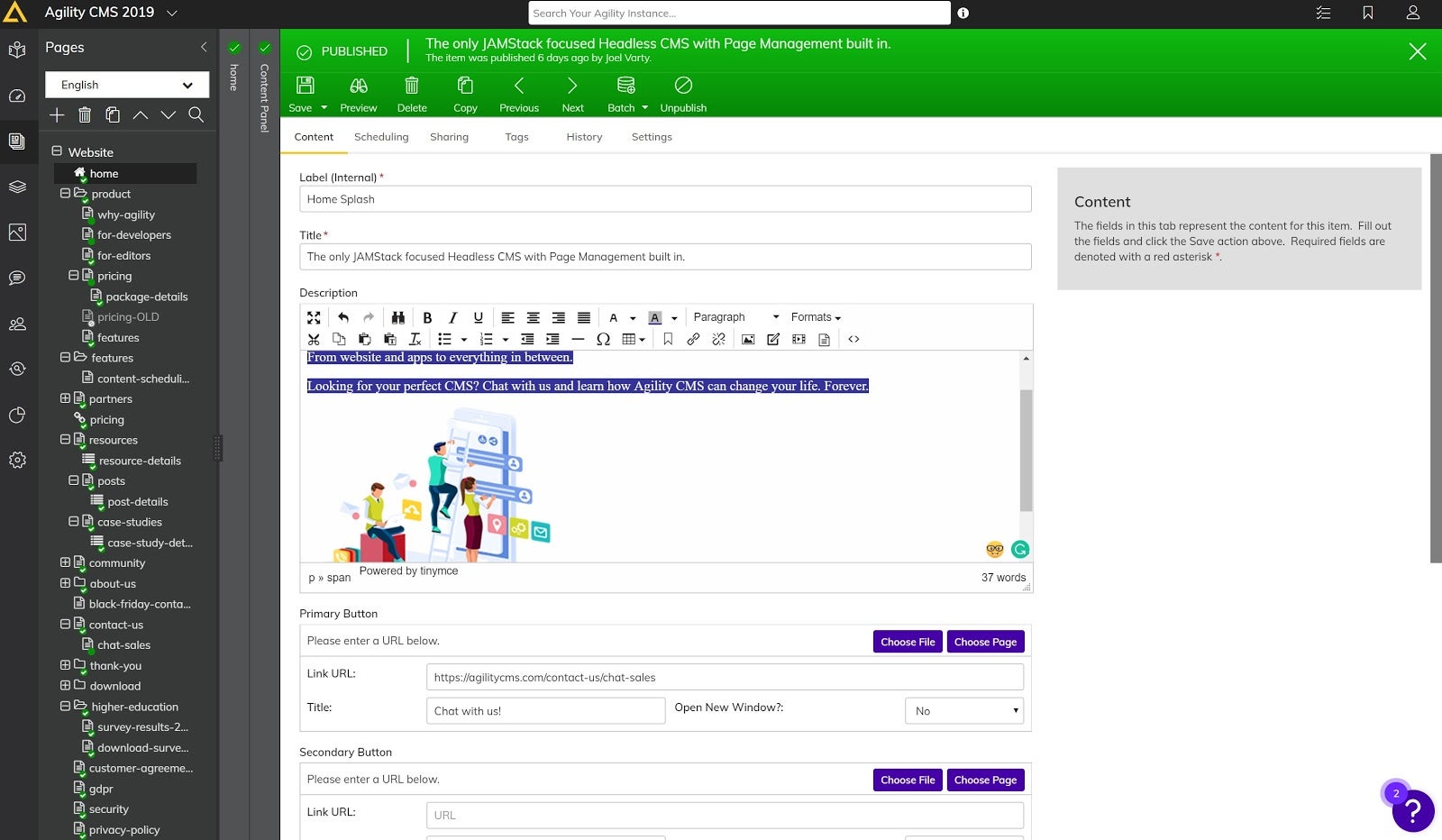1442x840 pixels.
Task: Open find and replace in editor
Action: point(397,317)
